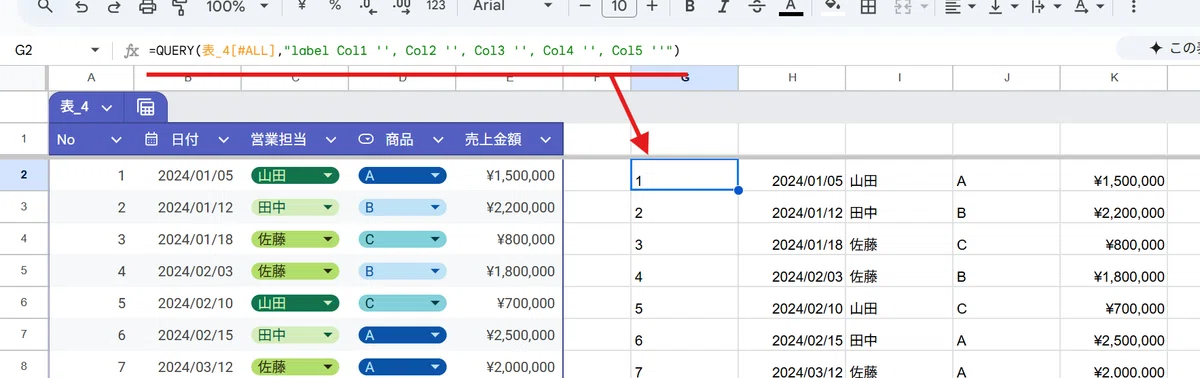Screen dimensions: 1200x378
Task: Open the search menus magnifier icon
Action: pos(45,6)
